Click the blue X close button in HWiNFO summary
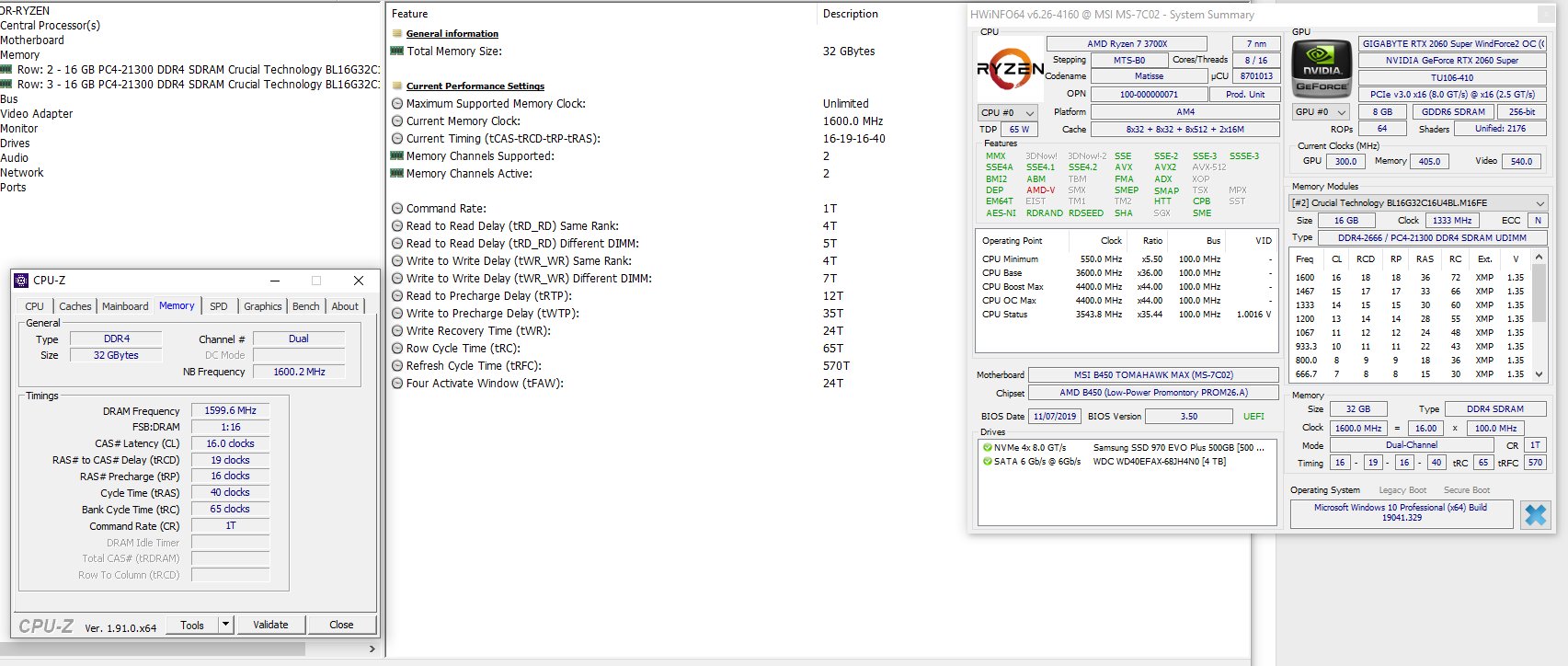Screen dimensions: 1568x666 pyautogui.click(x=1535, y=515)
